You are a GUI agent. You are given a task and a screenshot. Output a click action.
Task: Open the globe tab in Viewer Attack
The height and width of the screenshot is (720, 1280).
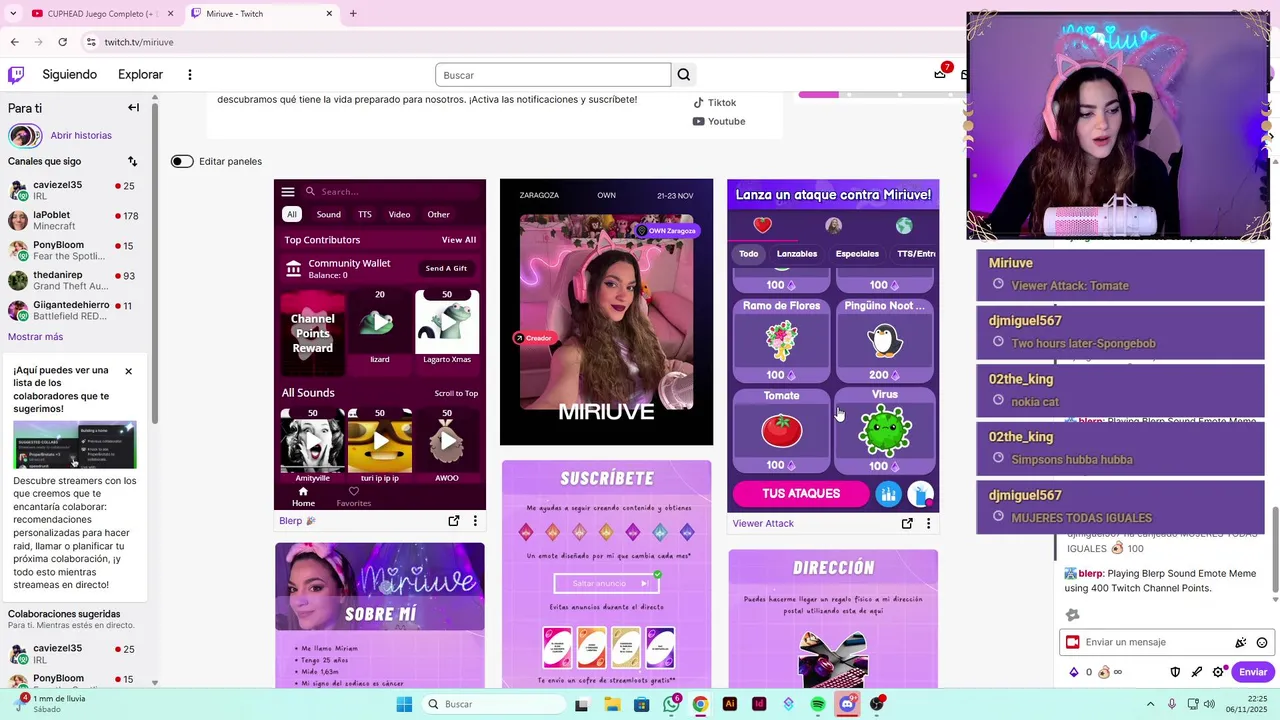pyautogui.click(x=904, y=225)
